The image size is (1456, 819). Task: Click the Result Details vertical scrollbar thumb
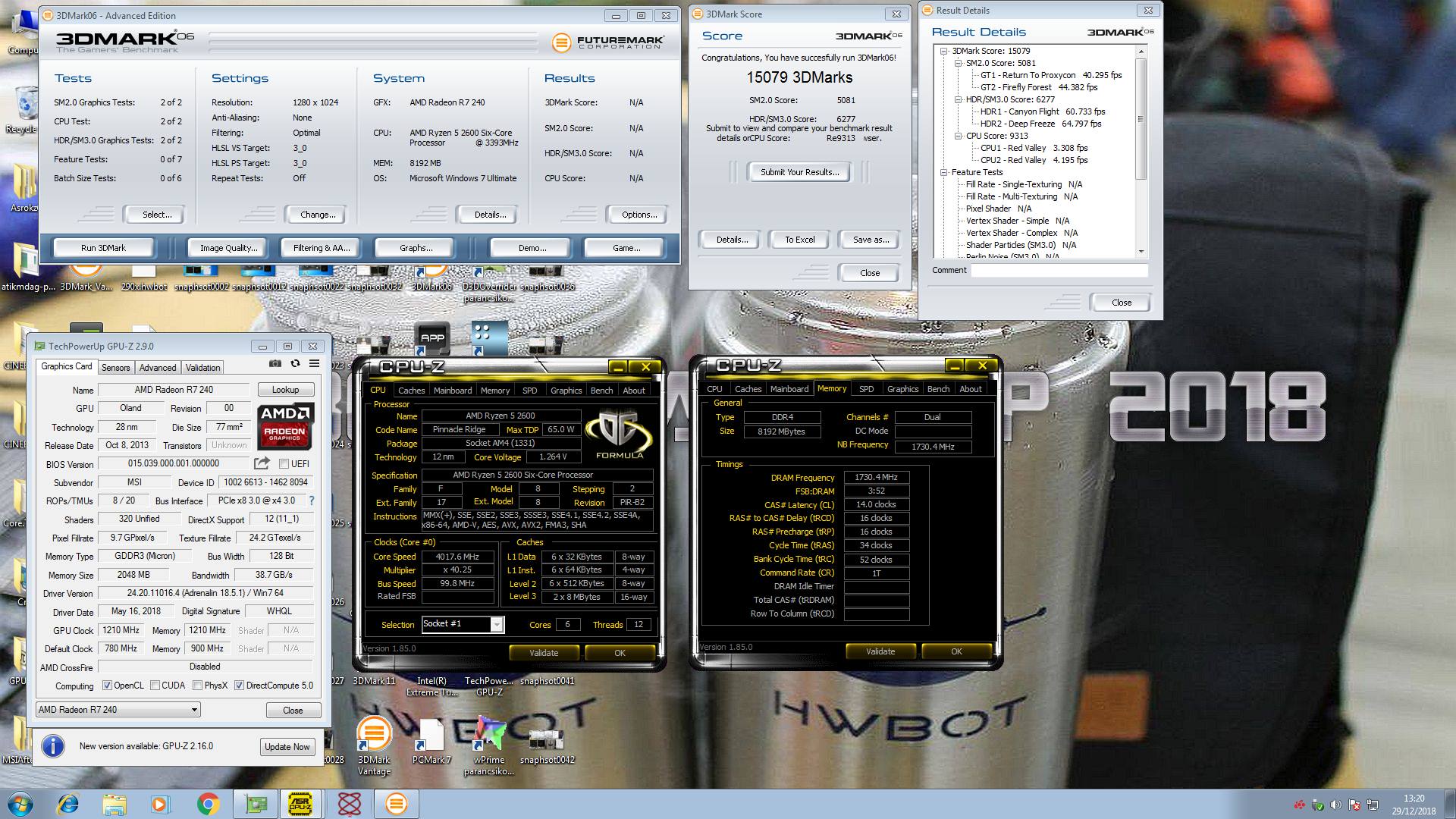click(x=1141, y=119)
